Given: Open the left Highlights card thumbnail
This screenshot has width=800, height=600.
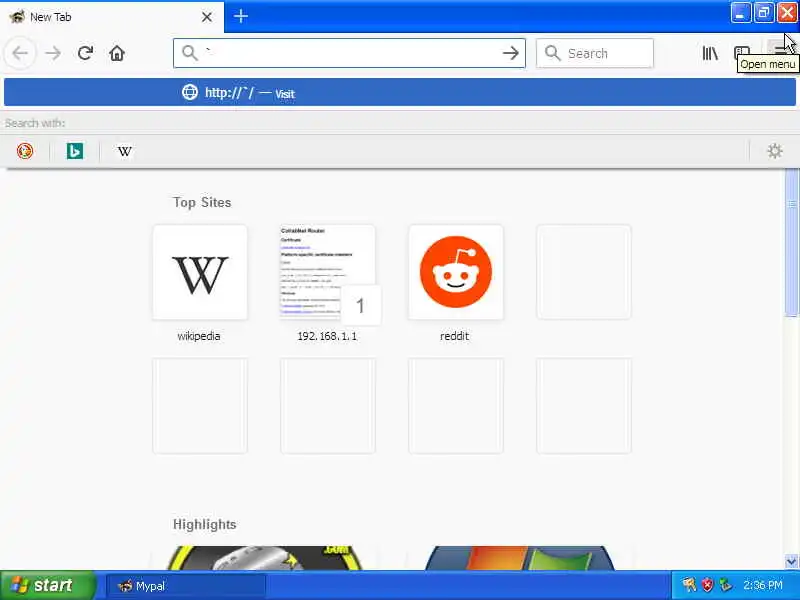Looking at the screenshot, I should [x=264, y=557].
